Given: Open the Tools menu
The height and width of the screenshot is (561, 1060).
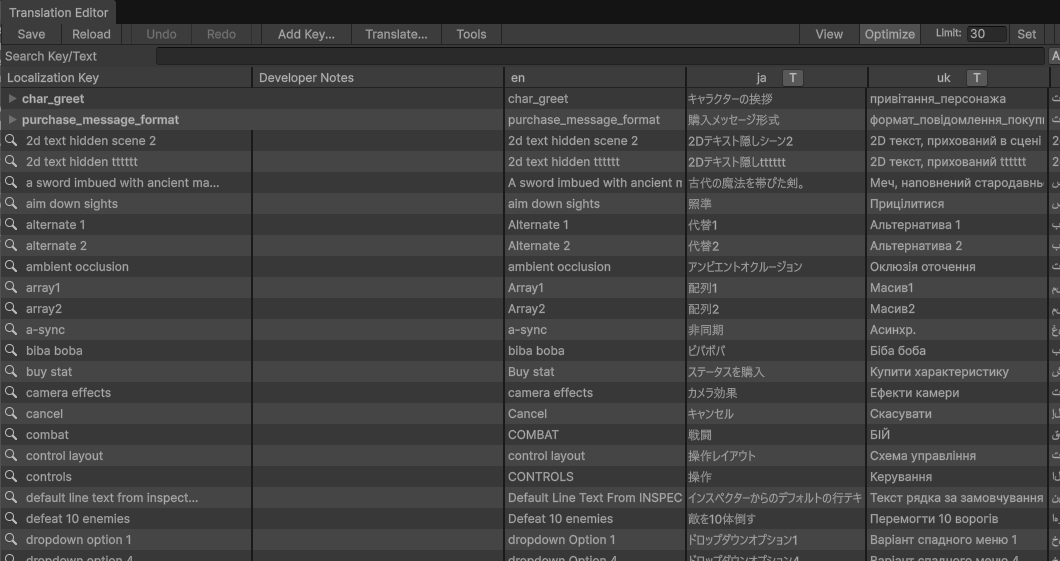Looking at the screenshot, I should pos(471,34).
